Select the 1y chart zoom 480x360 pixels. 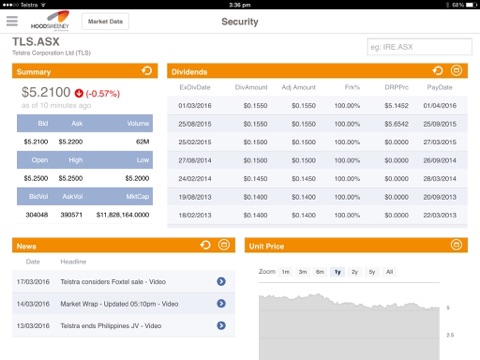[337, 272]
